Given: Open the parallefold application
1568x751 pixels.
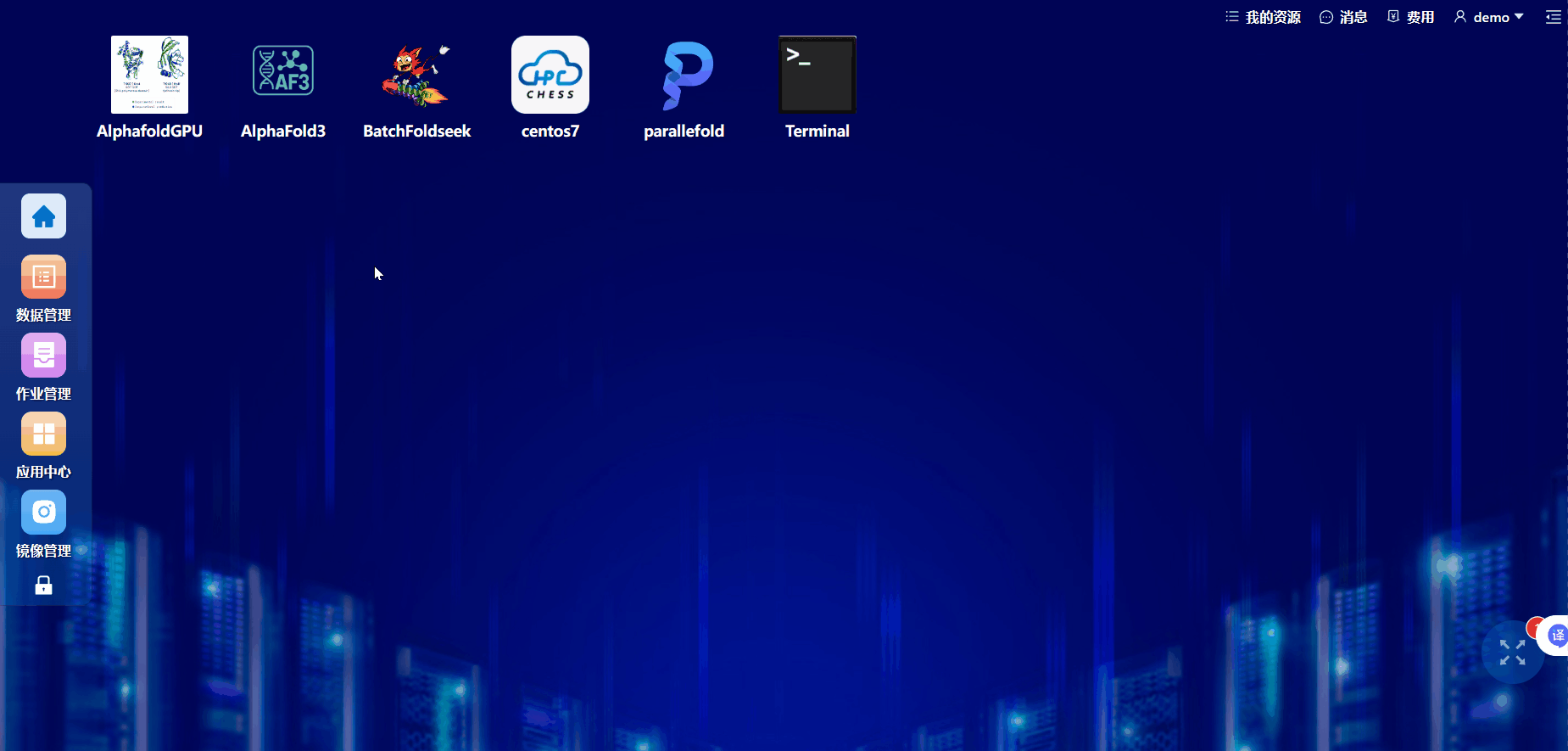Looking at the screenshot, I should point(684,75).
